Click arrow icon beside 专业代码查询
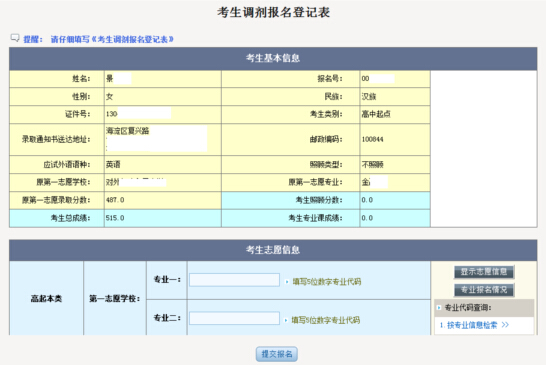The image size is (546, 365). pos(439,308)
